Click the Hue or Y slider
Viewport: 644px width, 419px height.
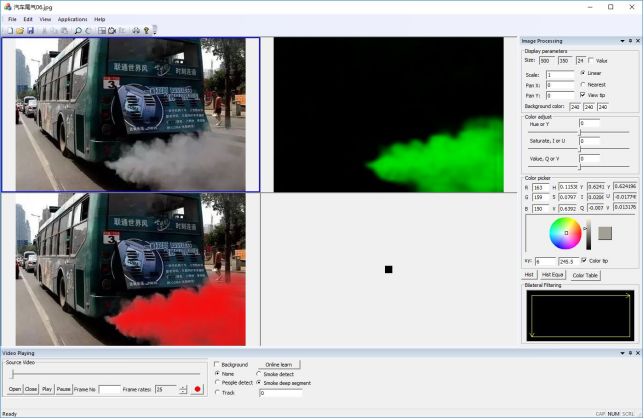point(579,132)
